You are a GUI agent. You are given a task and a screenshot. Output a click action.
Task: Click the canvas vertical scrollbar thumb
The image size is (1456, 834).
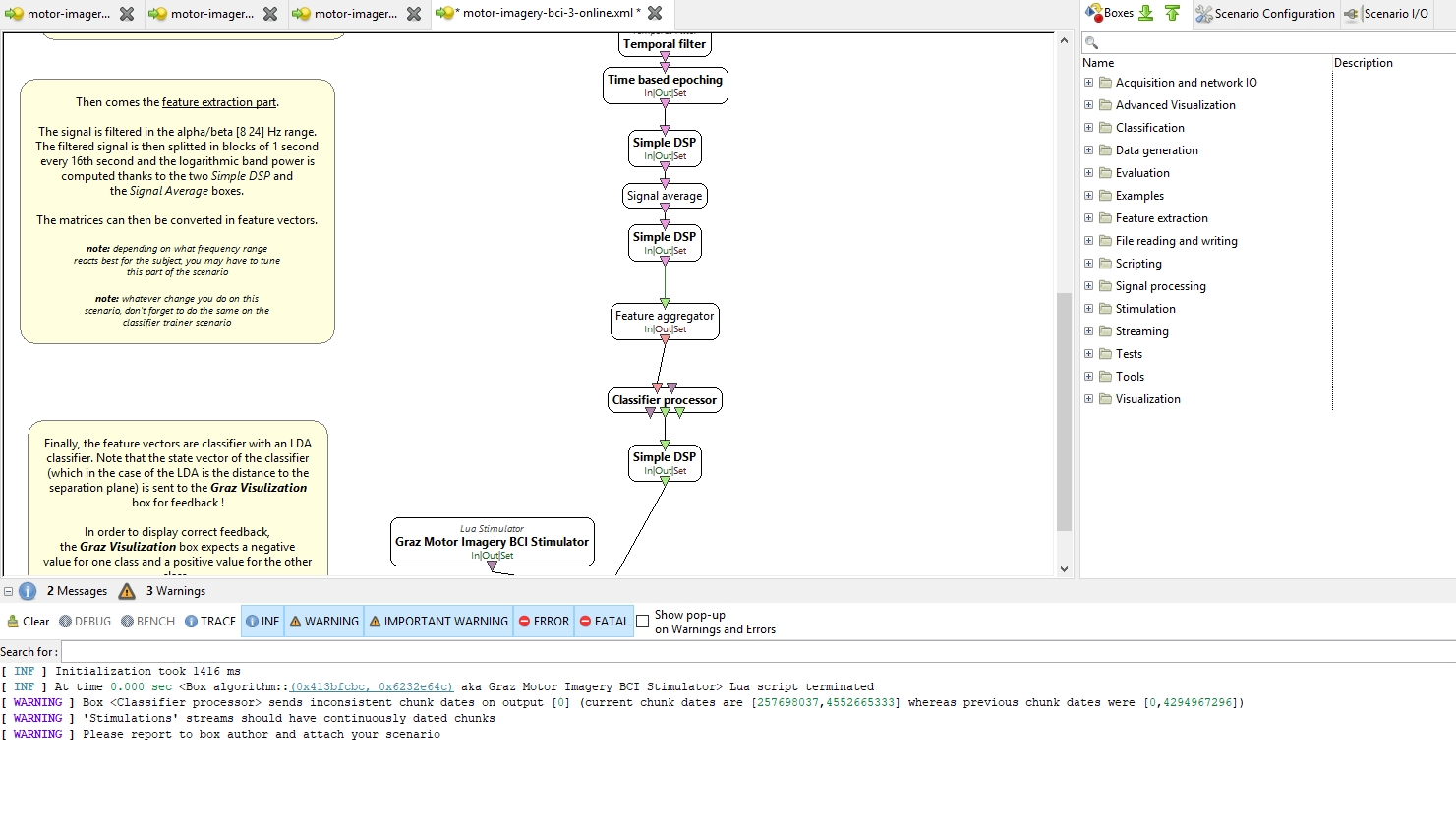pos(1064,411)
